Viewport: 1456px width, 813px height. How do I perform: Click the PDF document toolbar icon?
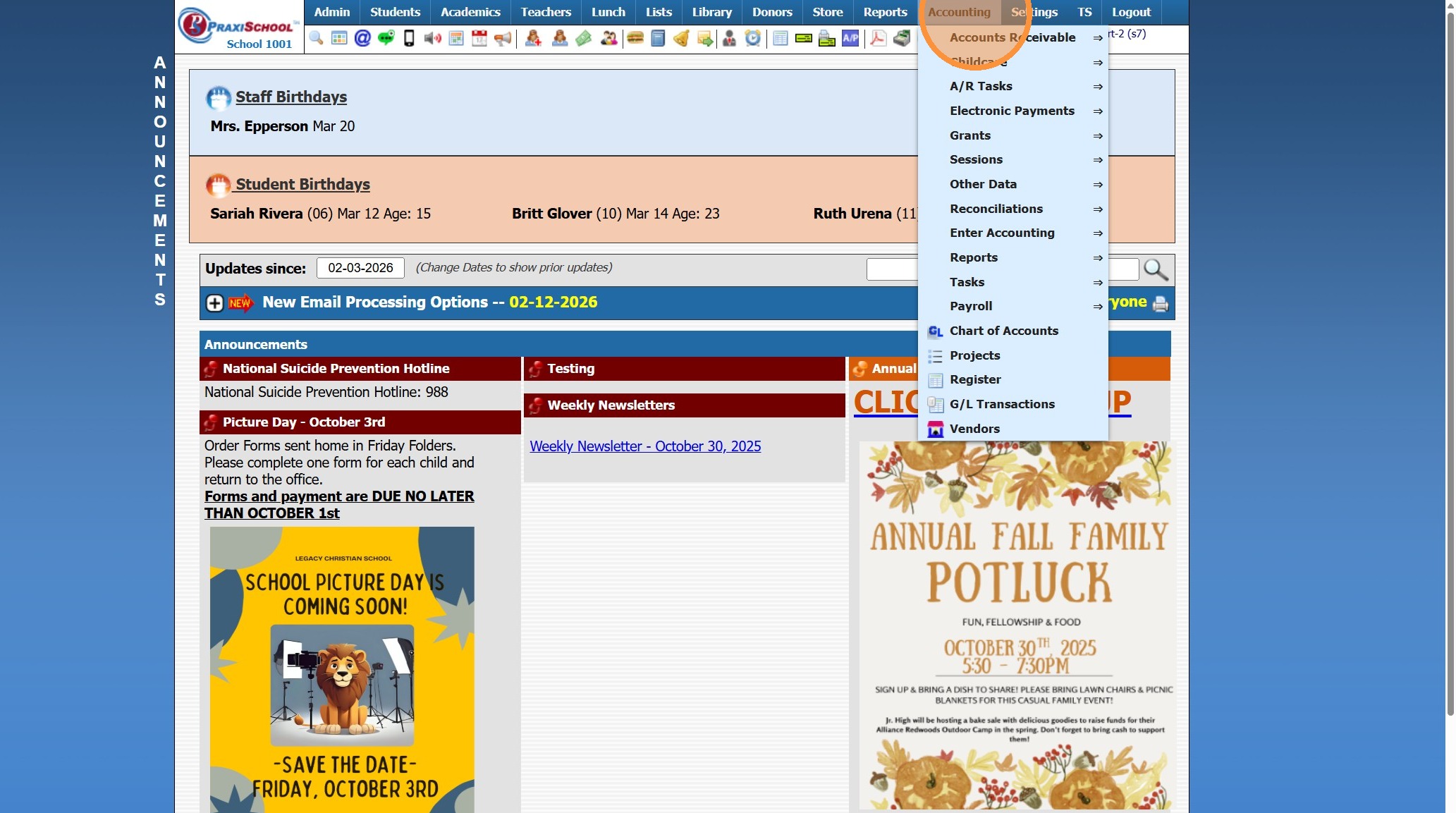[878, 38]
